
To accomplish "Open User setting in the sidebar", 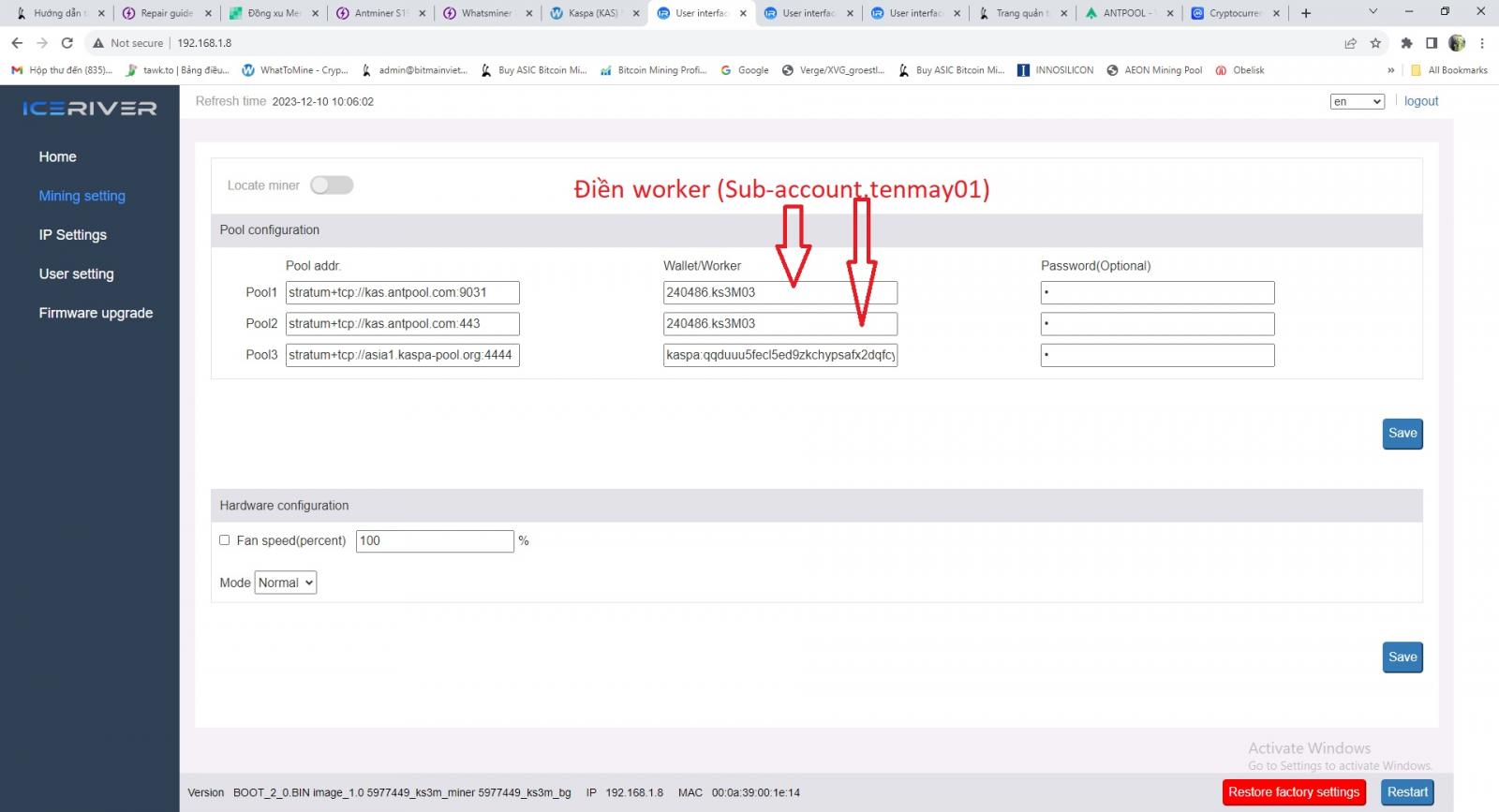I will pyautogui.click(x=77, y=273).
